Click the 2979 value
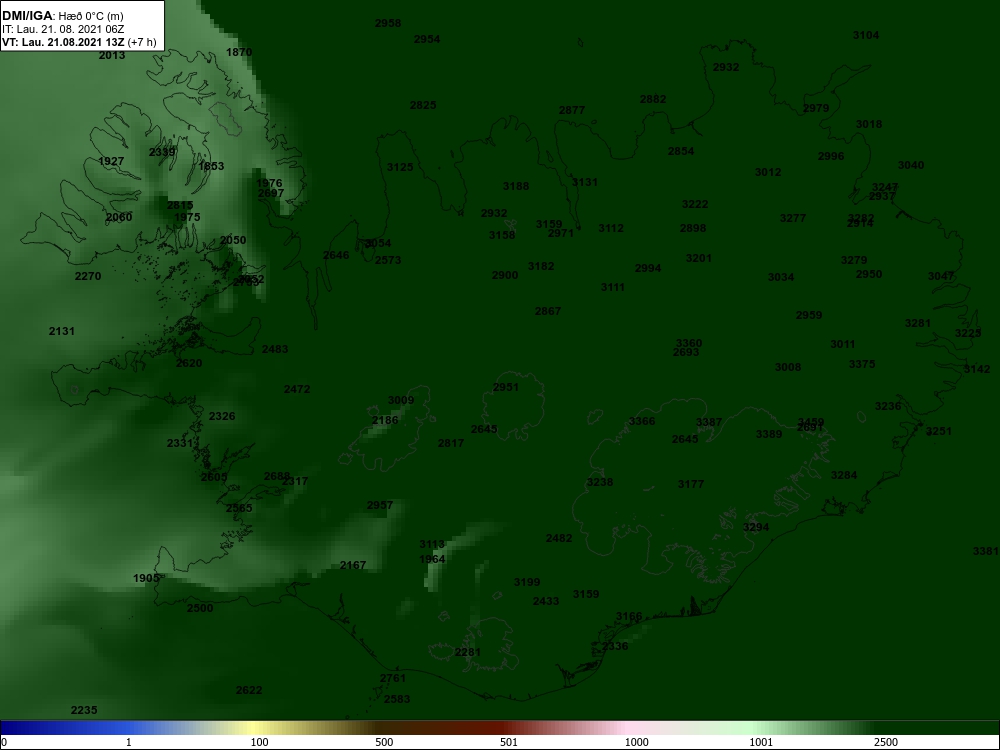 (x=816, y=108)
